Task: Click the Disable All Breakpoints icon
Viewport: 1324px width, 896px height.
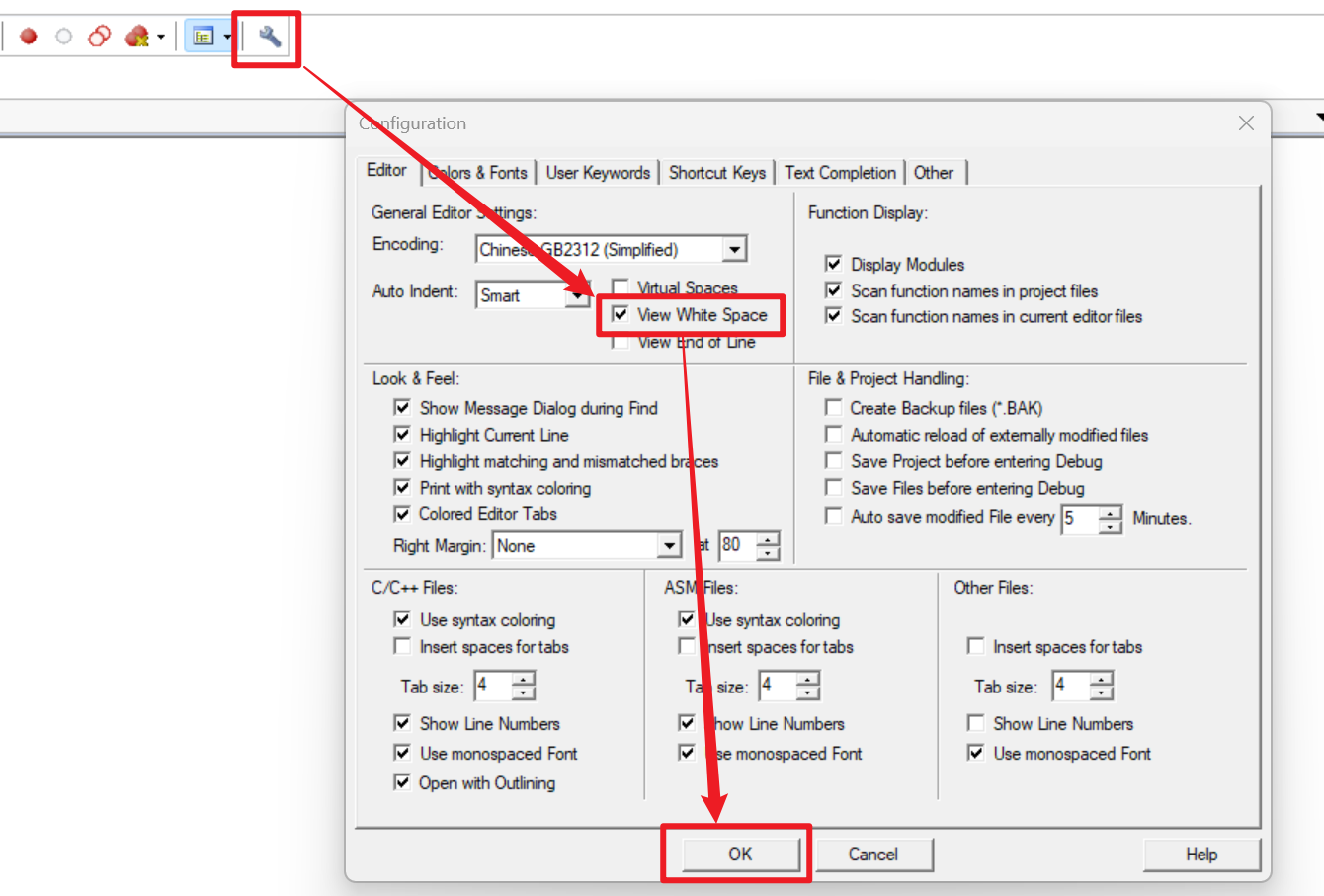Action: pos(100,38)
